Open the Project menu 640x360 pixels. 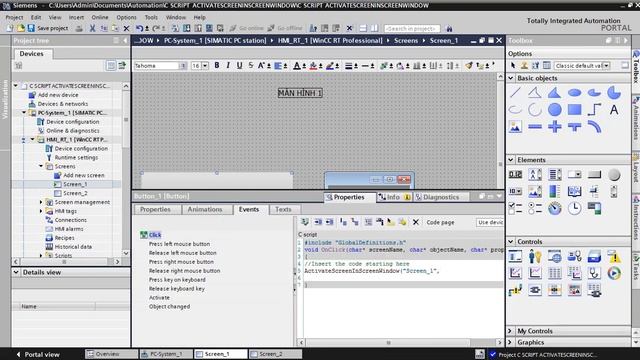pos(14,17)
